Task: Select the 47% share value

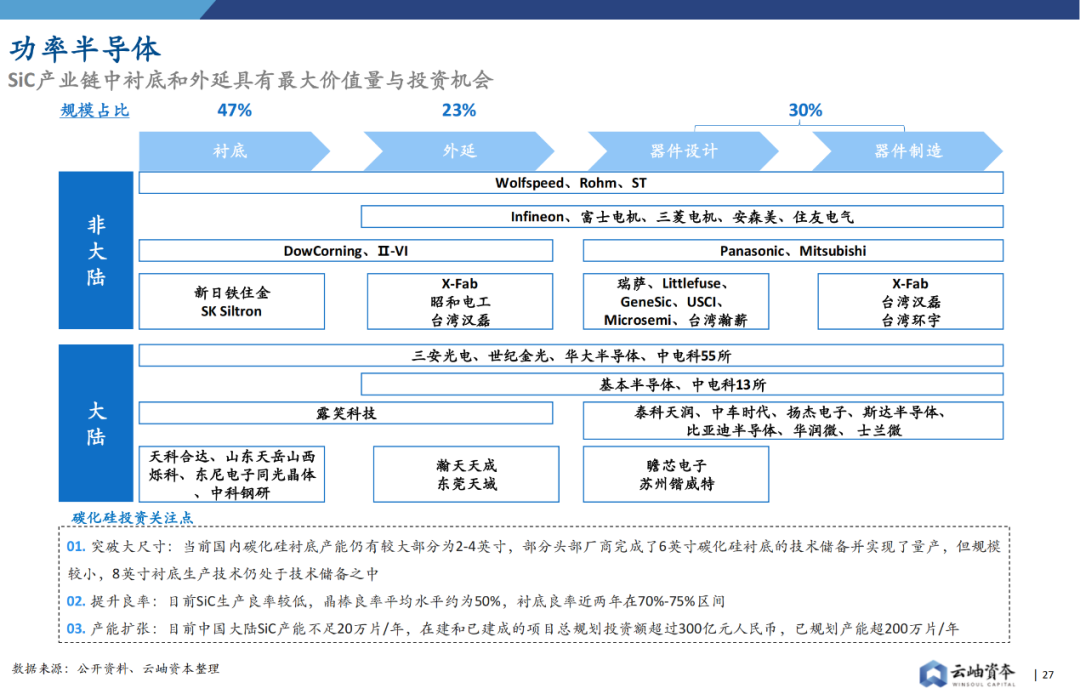Action: tap(234, 110)
